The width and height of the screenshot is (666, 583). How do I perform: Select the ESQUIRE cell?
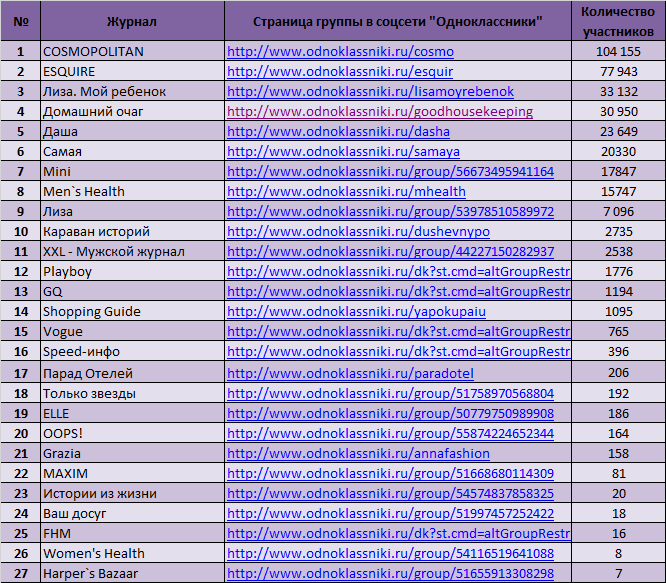132,72
